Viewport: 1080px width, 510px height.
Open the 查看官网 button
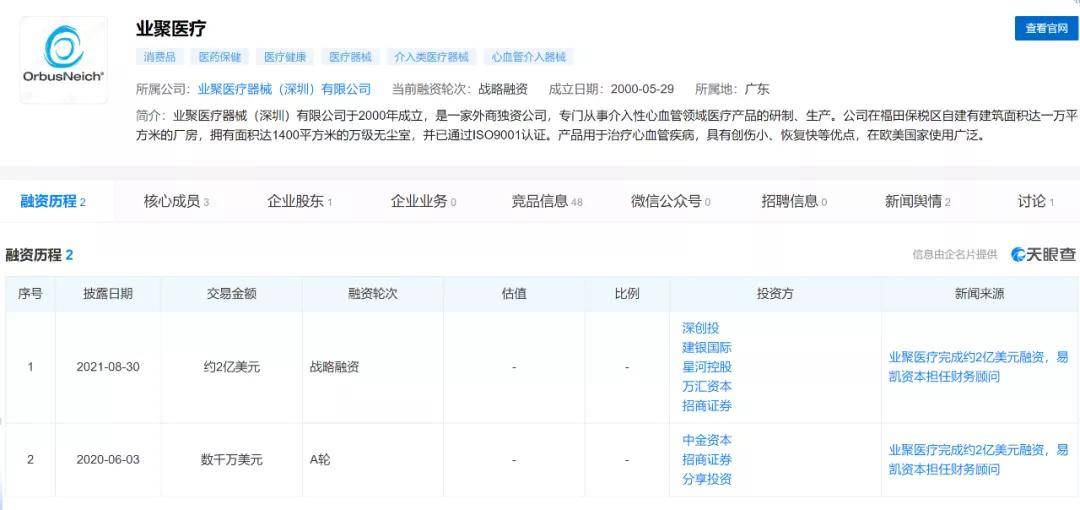pos(1046,28)
